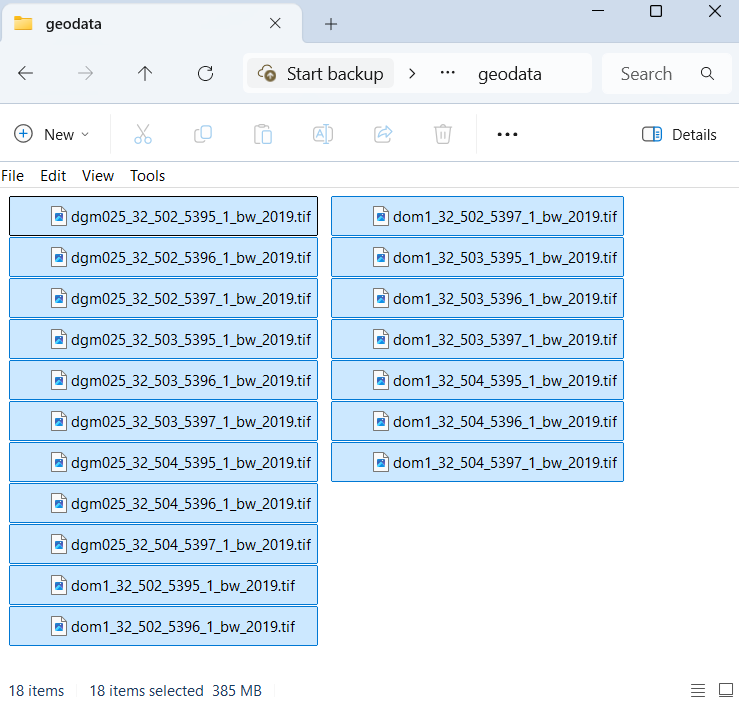Switch to details list view layout
The image size is (739, 703).
click(x=697, y=691)
